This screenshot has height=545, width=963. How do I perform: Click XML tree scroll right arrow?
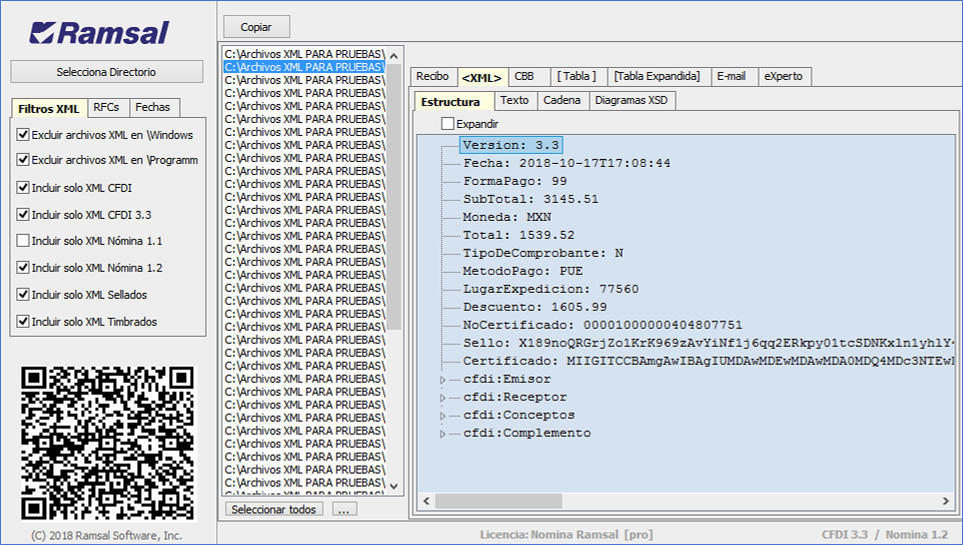[946, 501]
